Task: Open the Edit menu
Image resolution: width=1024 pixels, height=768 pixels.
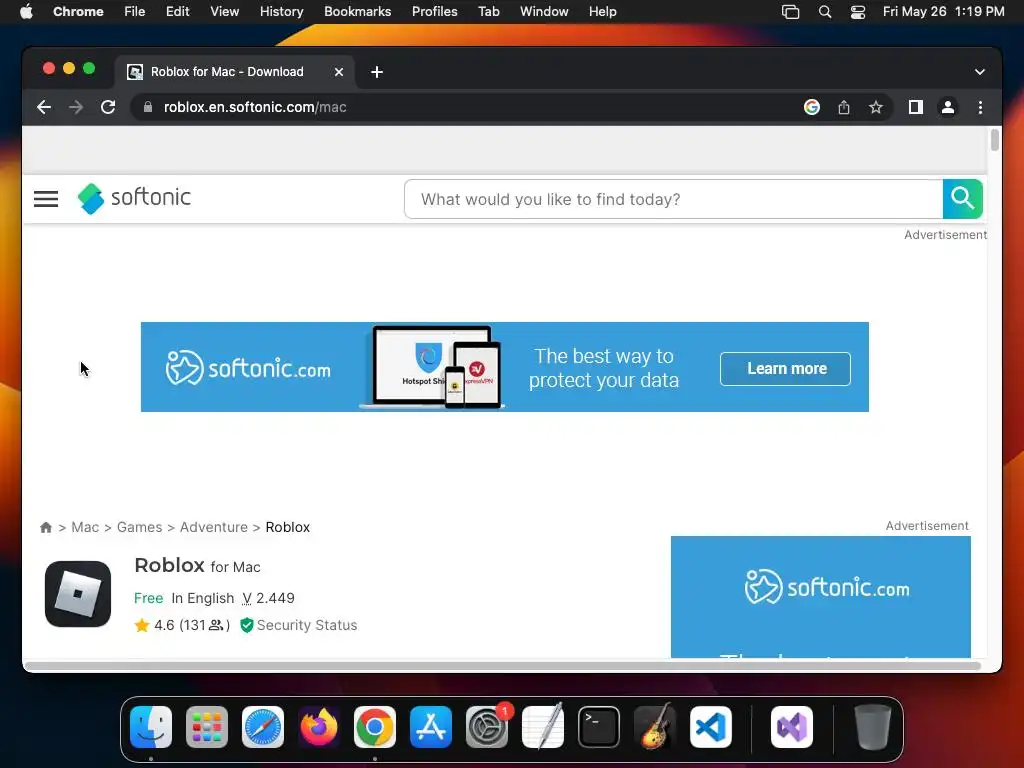Action: tap(177, 12)
